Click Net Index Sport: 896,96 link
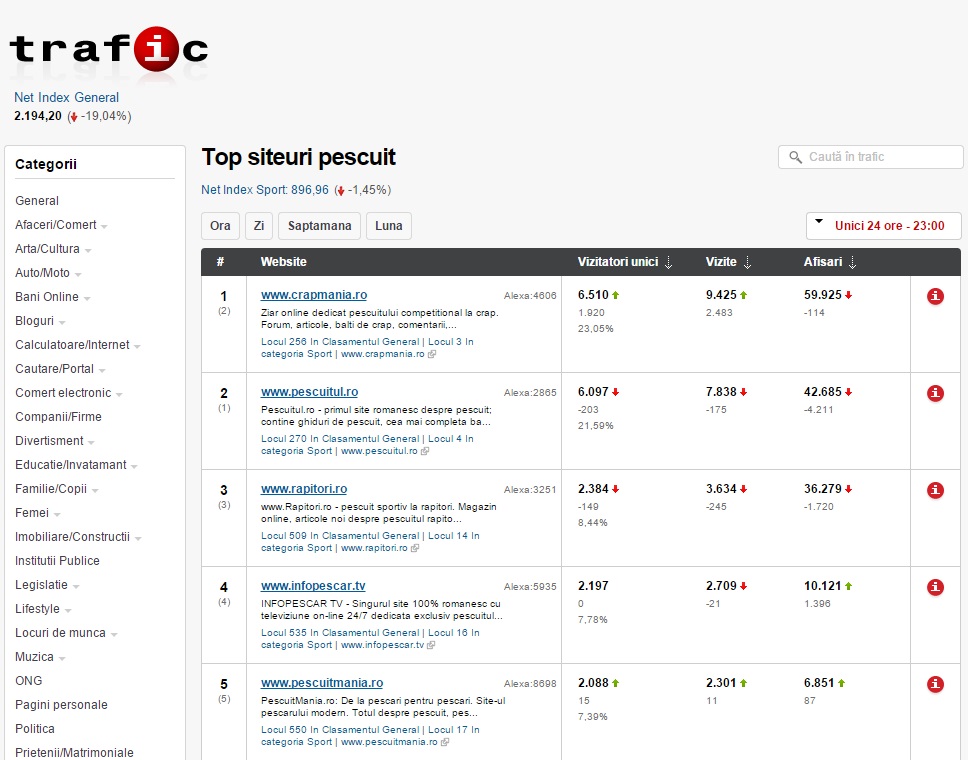The height and width of the screenshot is (760, 968). tap(265, 190)
